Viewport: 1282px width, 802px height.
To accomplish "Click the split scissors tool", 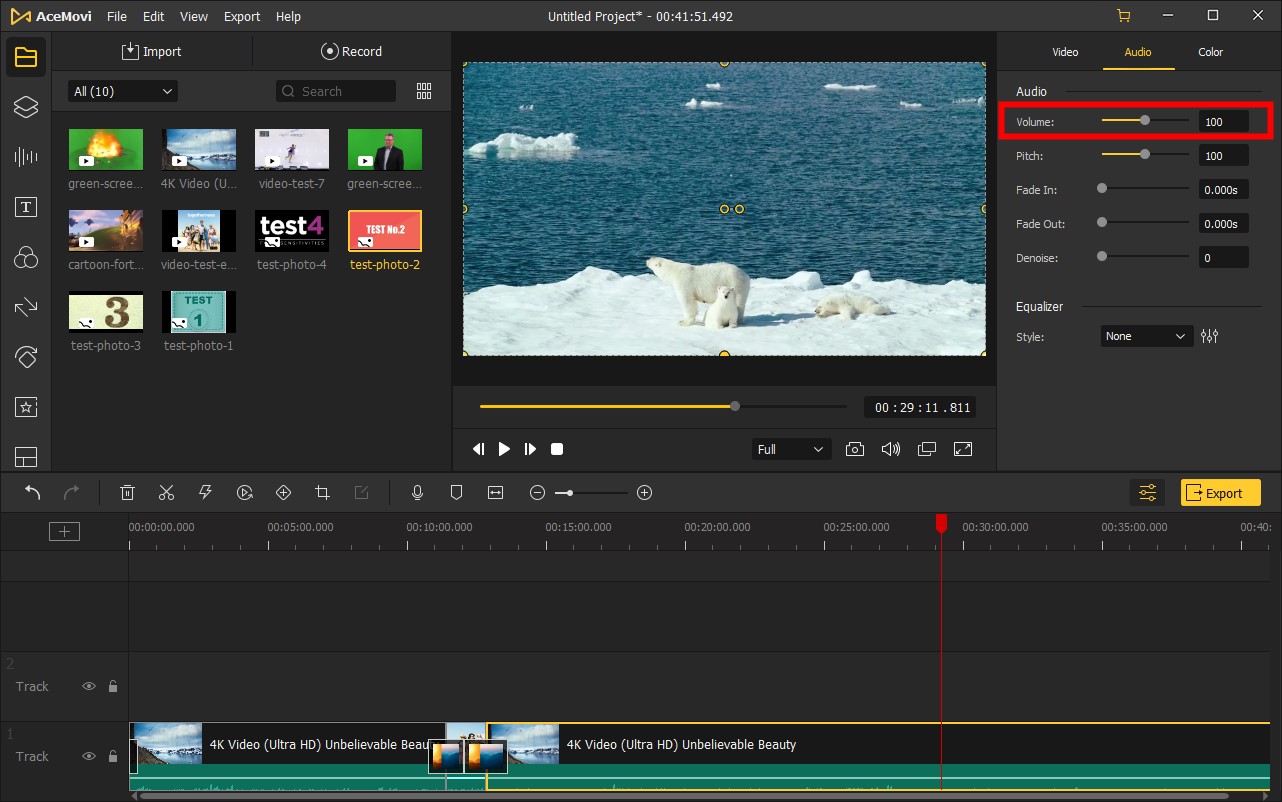I will 166,492.
